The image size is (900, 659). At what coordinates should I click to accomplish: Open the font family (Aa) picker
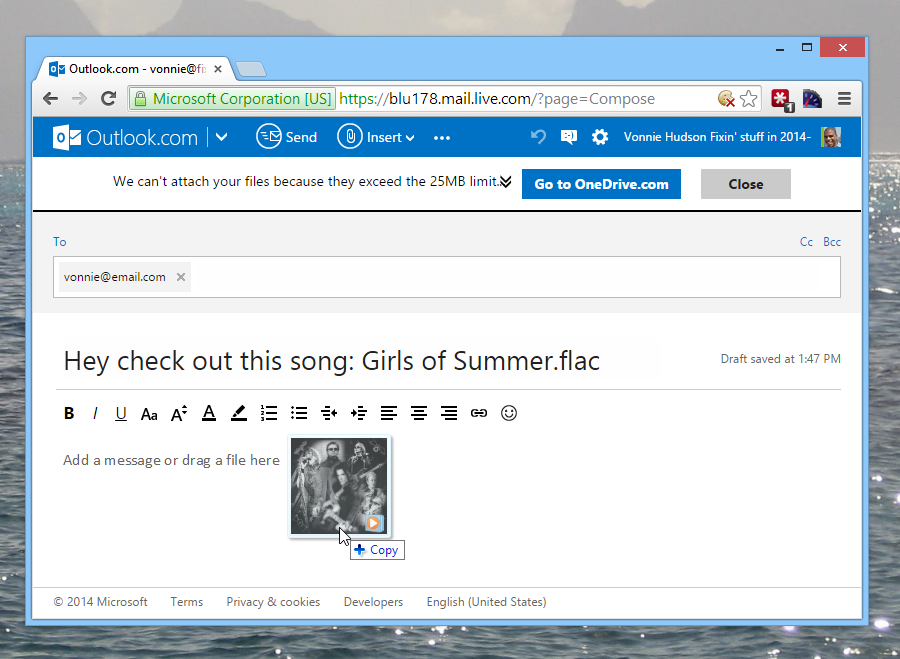coord(149,414)
